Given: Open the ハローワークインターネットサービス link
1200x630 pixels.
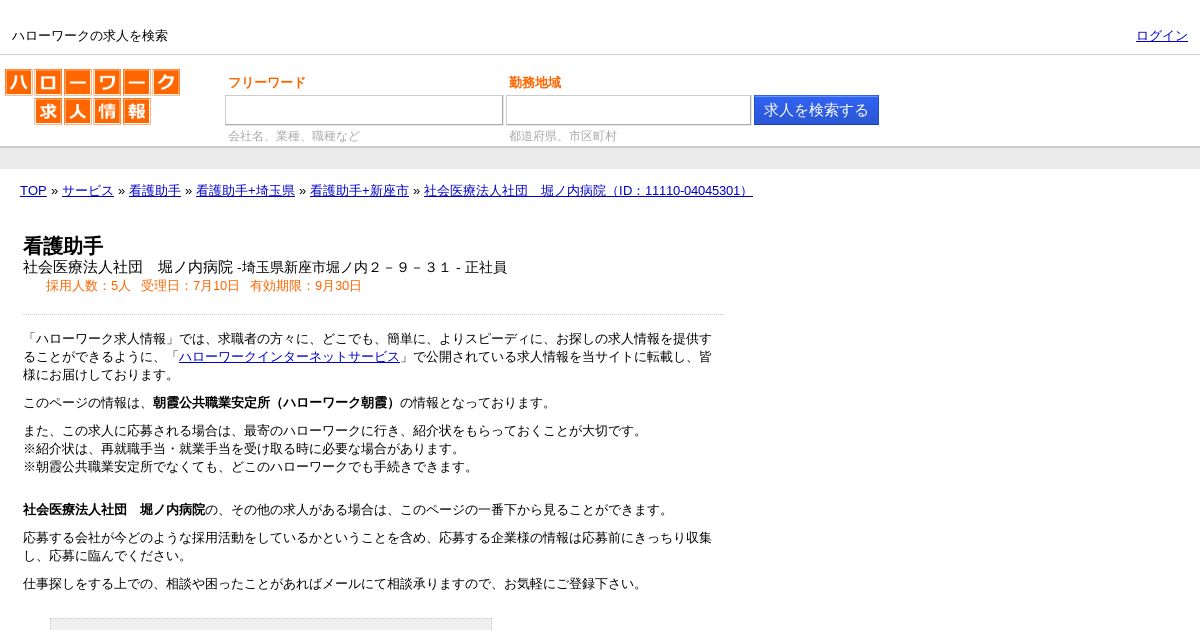Looking at the screenshot, I should (289, 357).
